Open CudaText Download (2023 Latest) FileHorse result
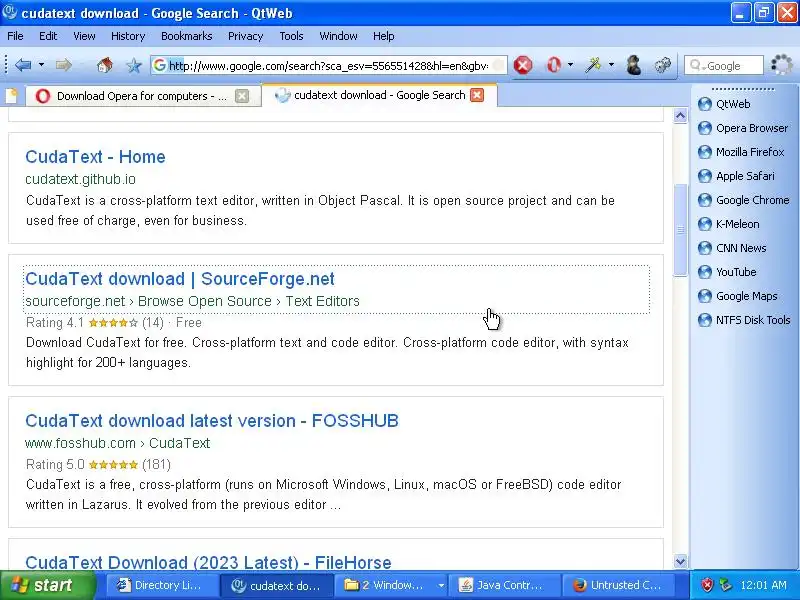This screenshot has width=800, height=600. click(208, 562)
